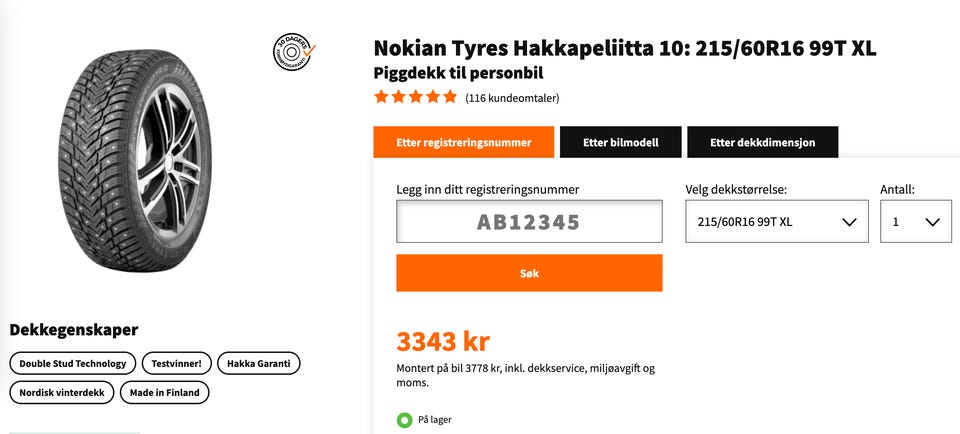Select the Nordisk vinterdekk tag
This screenshot has height=434, width=960.
pyautogui.click(x=62, y=392)
